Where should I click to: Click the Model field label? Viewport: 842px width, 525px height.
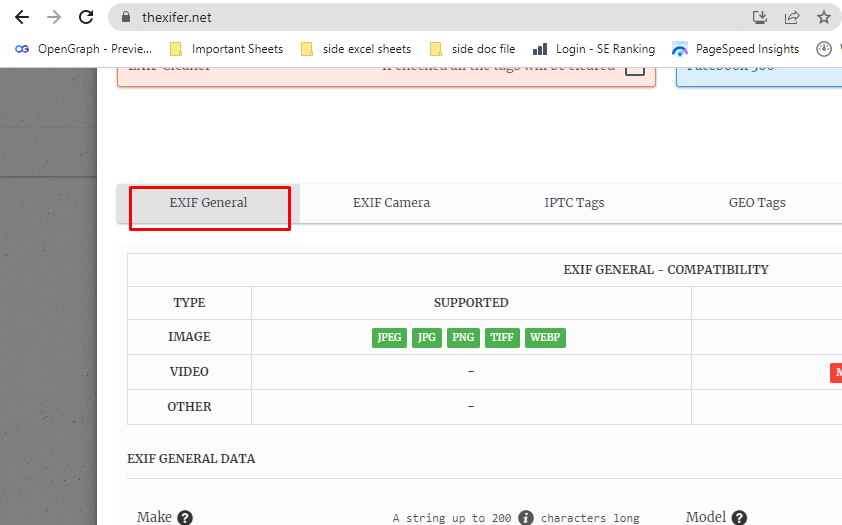pyautogui.click(x=706, y=517)
